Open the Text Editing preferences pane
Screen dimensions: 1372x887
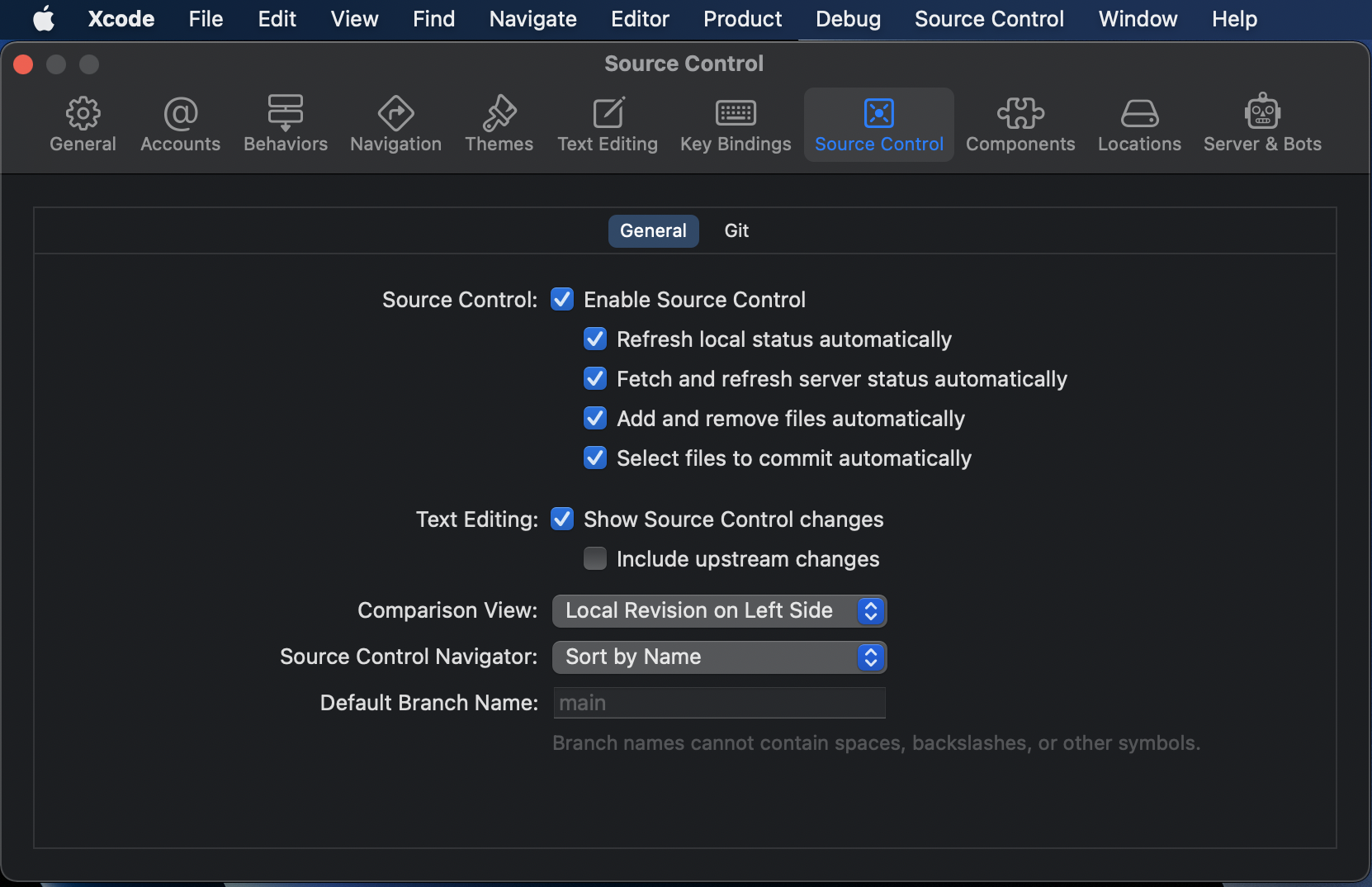pos(608,124)
